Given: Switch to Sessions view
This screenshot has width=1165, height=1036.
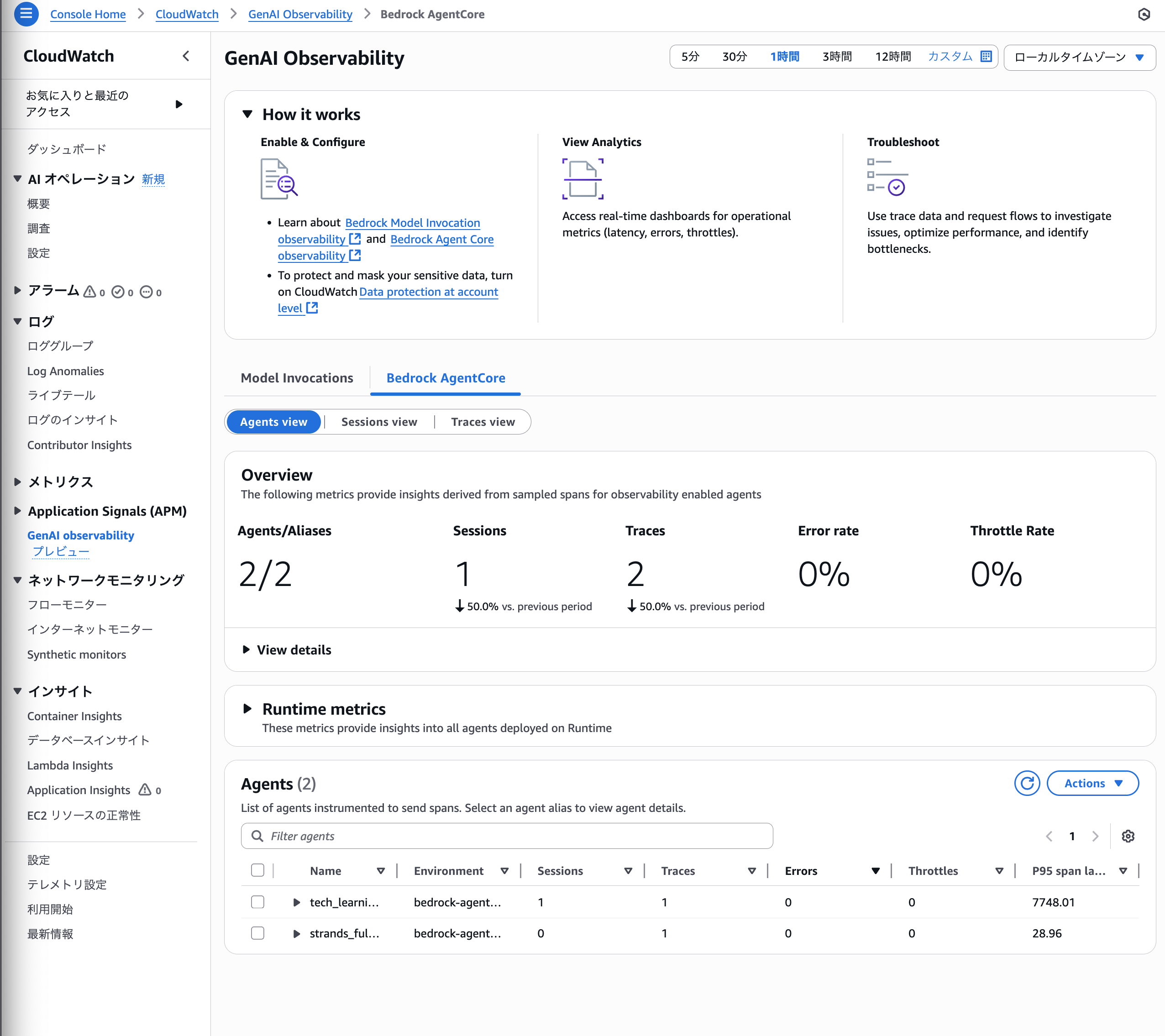Looking at the screenshot, I should (379, 422).
